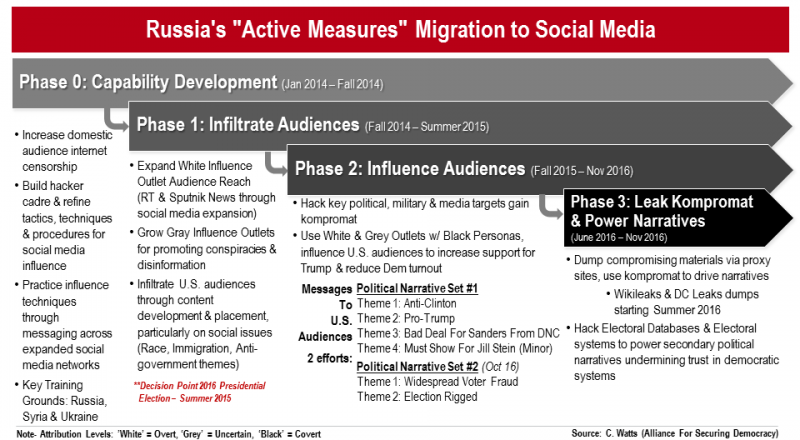Select the label "Messages To U.S. Audiences 2 efforts:"
800x440 pixels.
[x=326, y=323]
